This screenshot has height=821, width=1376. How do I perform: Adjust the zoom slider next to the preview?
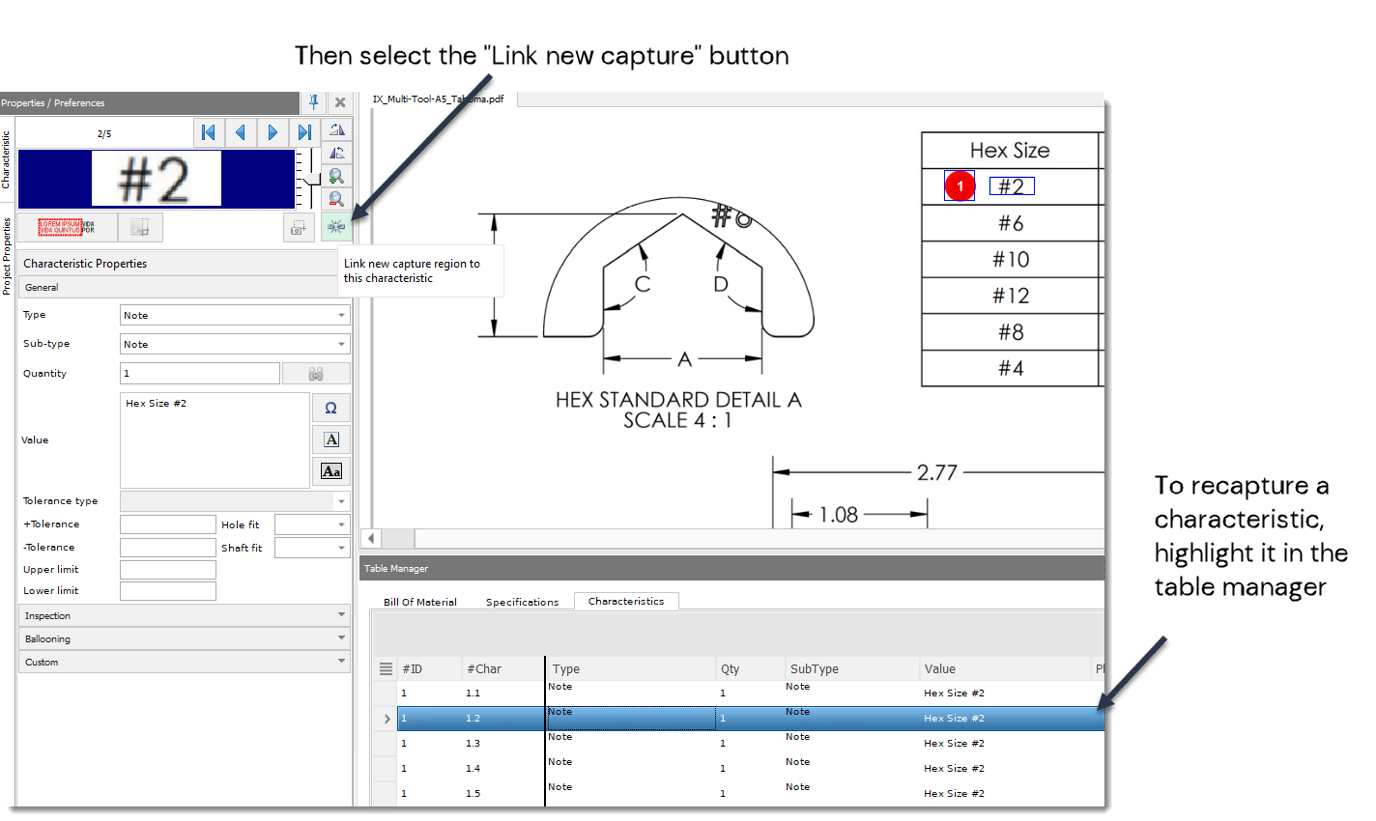(x=312, y=180)
